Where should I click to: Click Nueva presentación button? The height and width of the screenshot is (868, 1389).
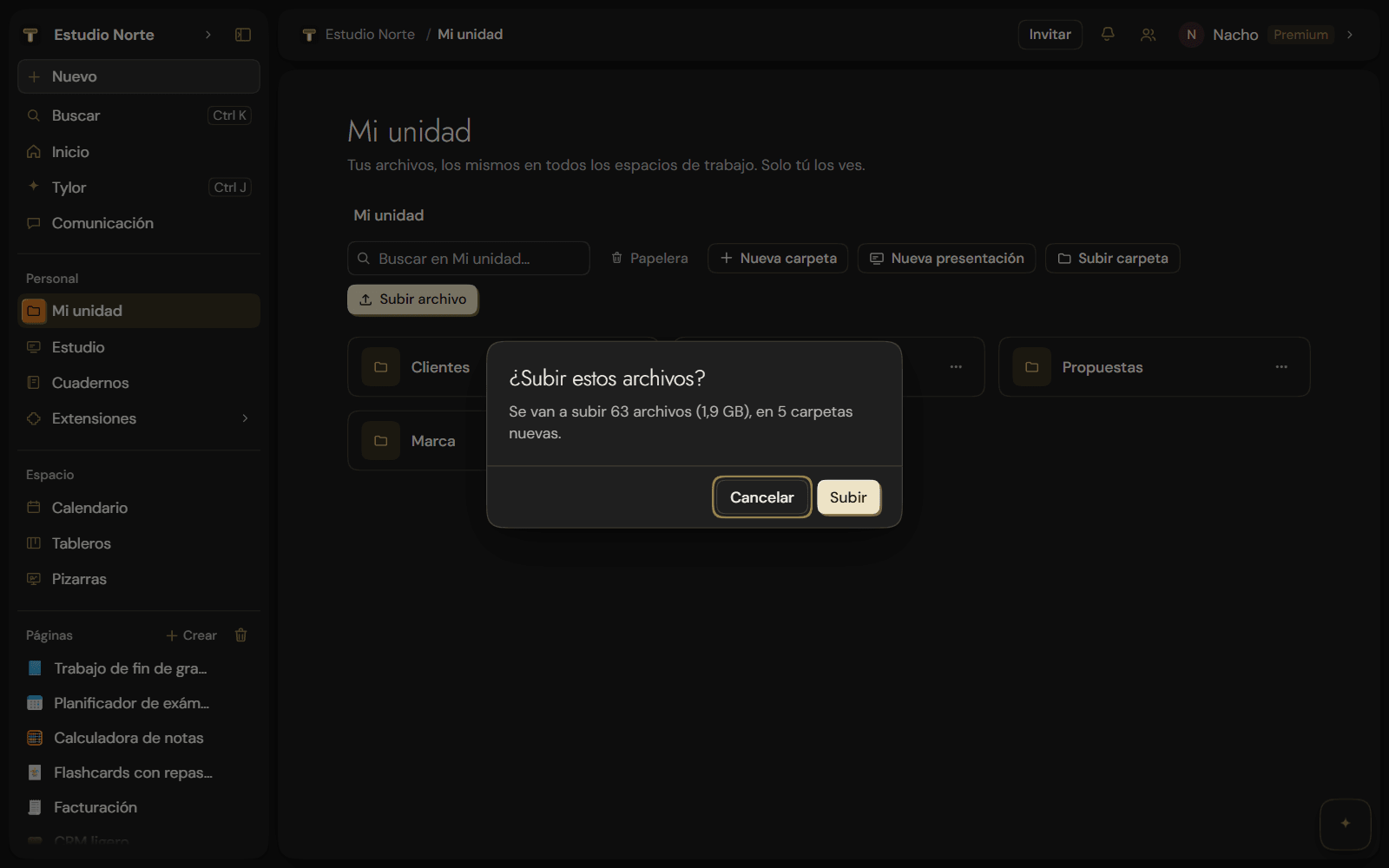(x=946, y=259)
